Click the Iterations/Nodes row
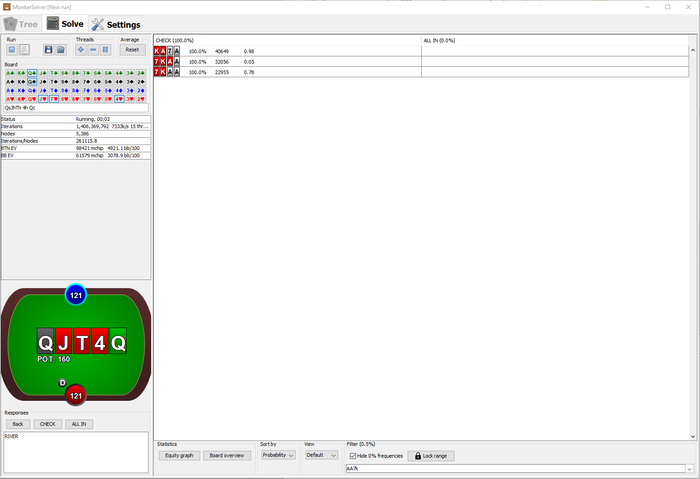Image resolution: width=700 pixels, height=479 pixels. (76, 141)
